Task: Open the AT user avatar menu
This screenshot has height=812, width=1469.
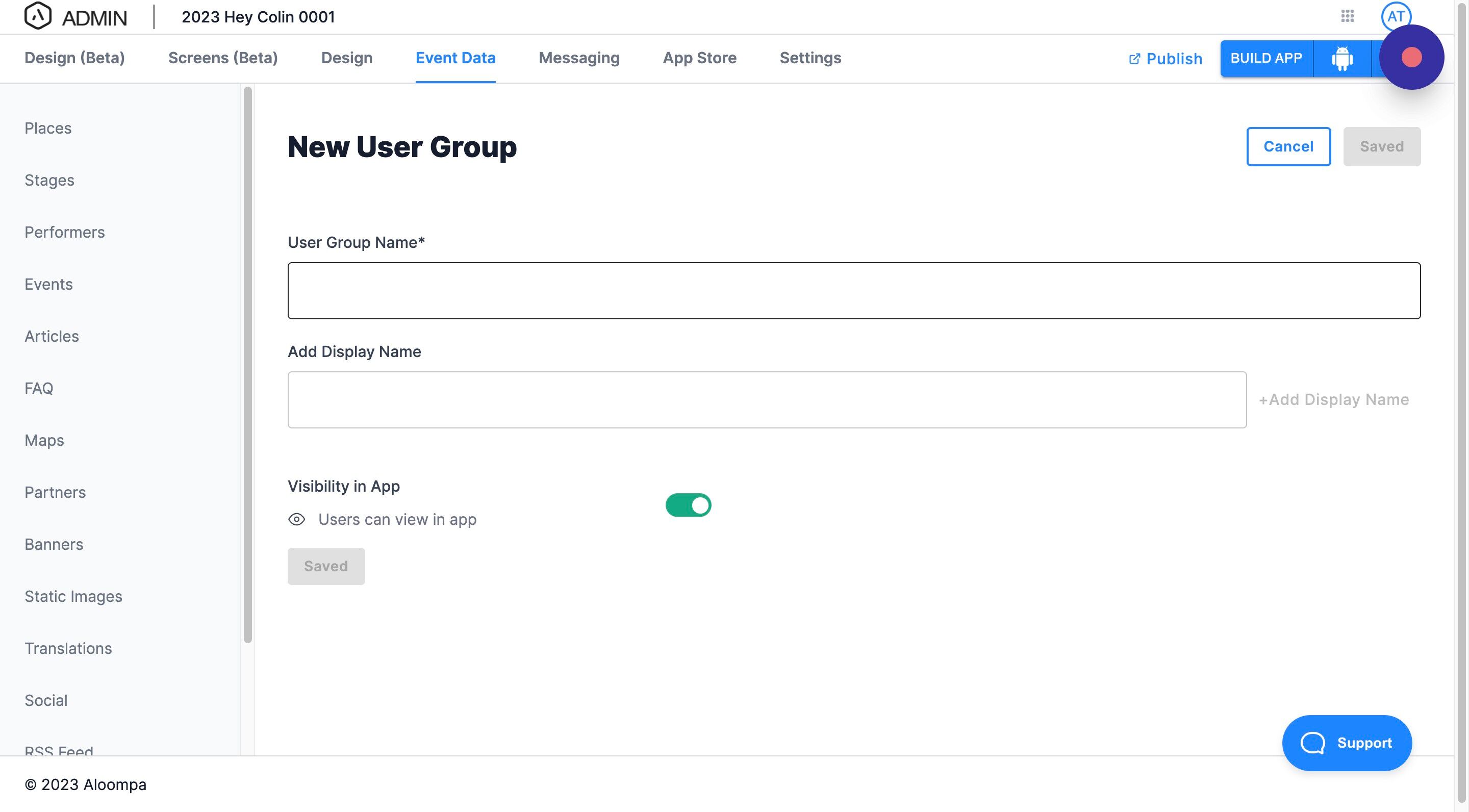Action: tap(1396, 16)
